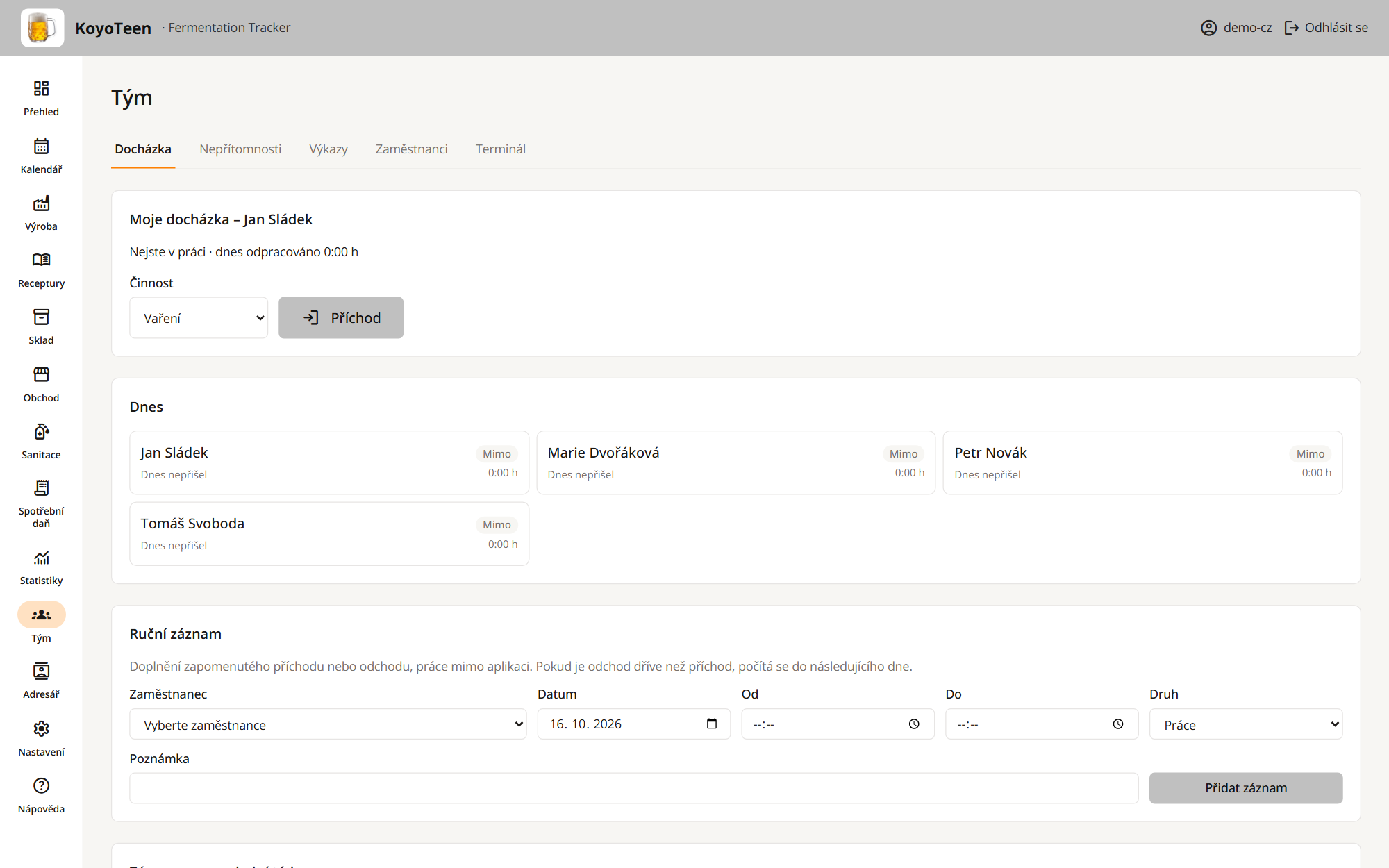The height and width of the screenshot is (868, 1389).
Task: Open Sanitace spray bottle icon
Action: [x=41, y=431]
